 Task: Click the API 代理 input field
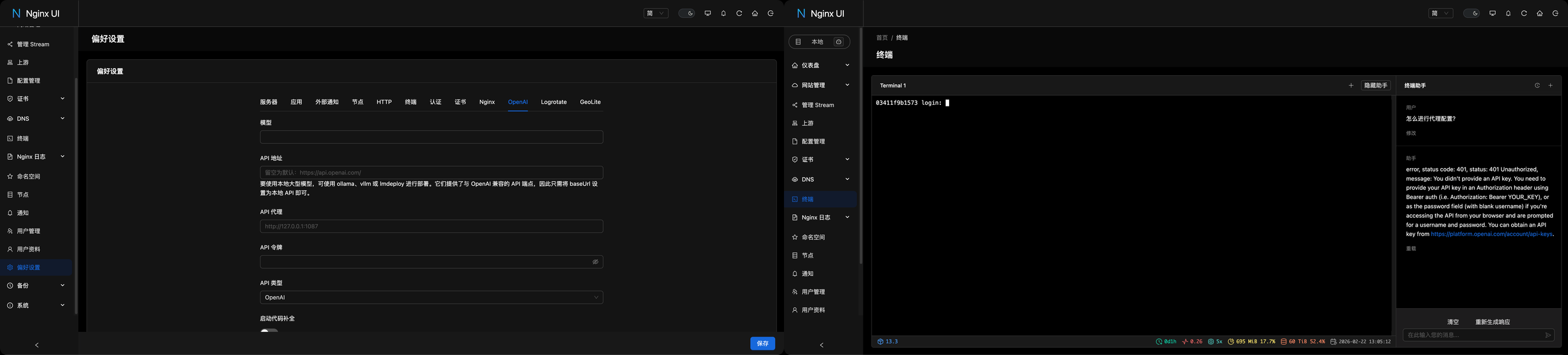432,226
